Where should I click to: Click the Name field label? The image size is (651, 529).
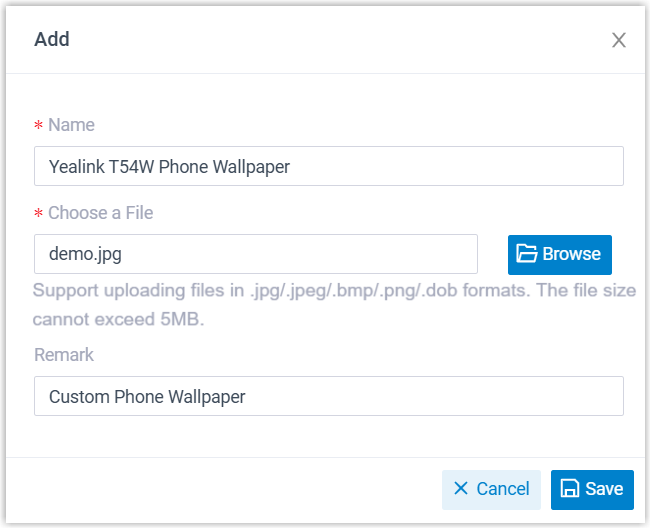coord(71,125)
